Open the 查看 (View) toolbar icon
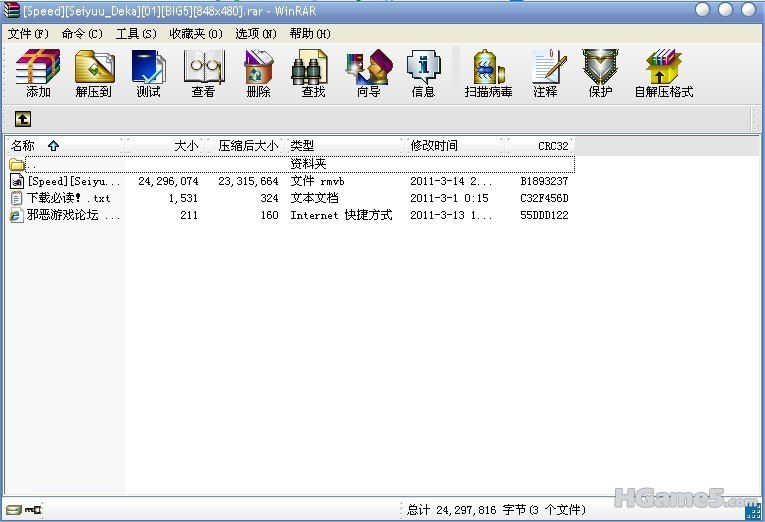 [x=203, y=73]
